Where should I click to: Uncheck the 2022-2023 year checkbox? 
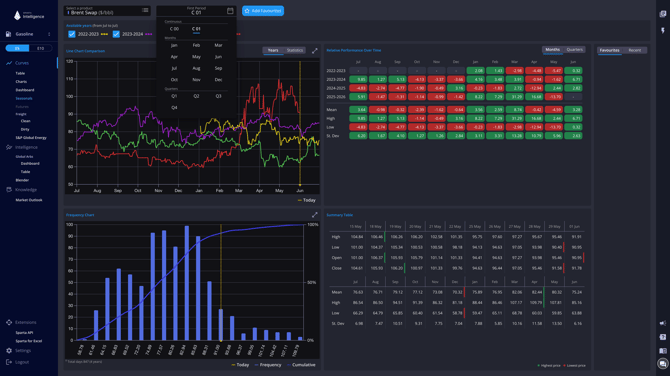72,34
